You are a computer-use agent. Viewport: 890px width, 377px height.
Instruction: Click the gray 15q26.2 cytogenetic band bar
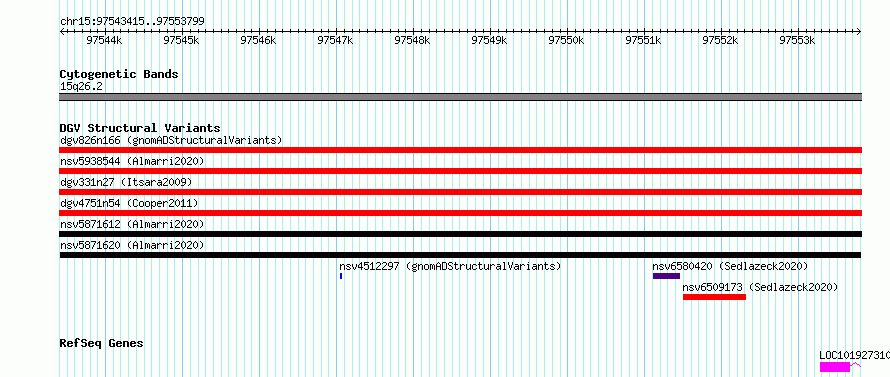pyautogui.click(x=460, y=97)
